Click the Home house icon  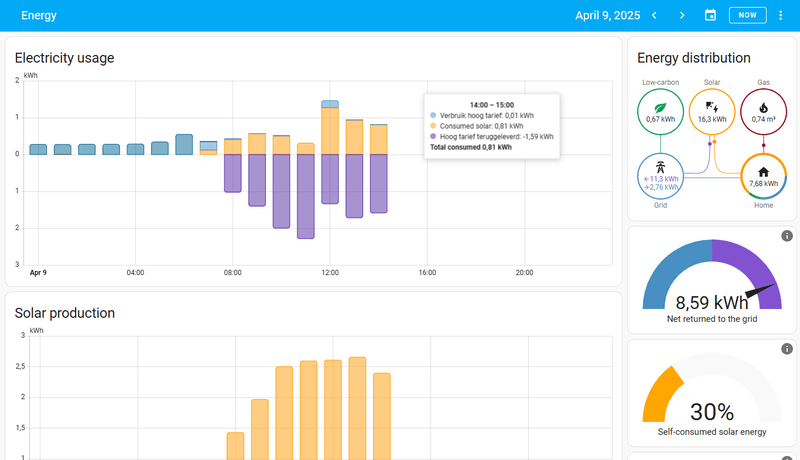tap(764, 171)
